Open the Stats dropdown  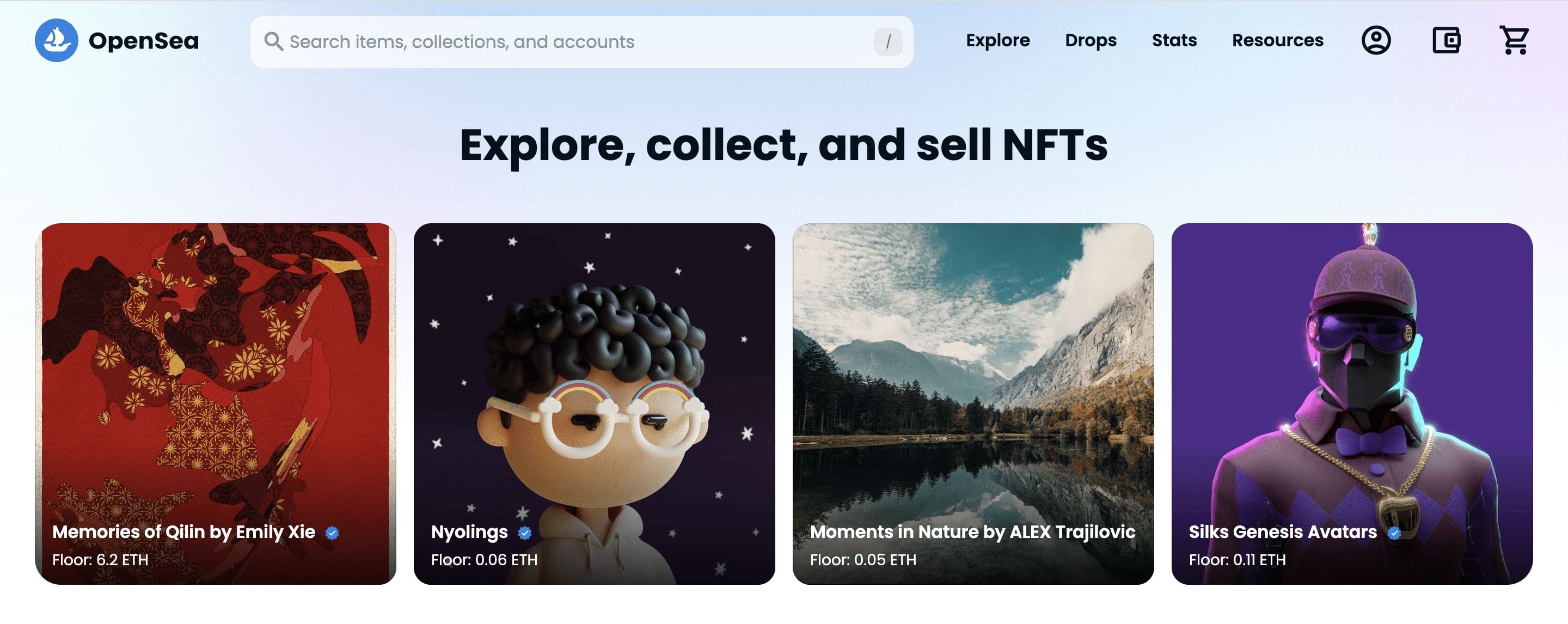(x=1174, y=41)
